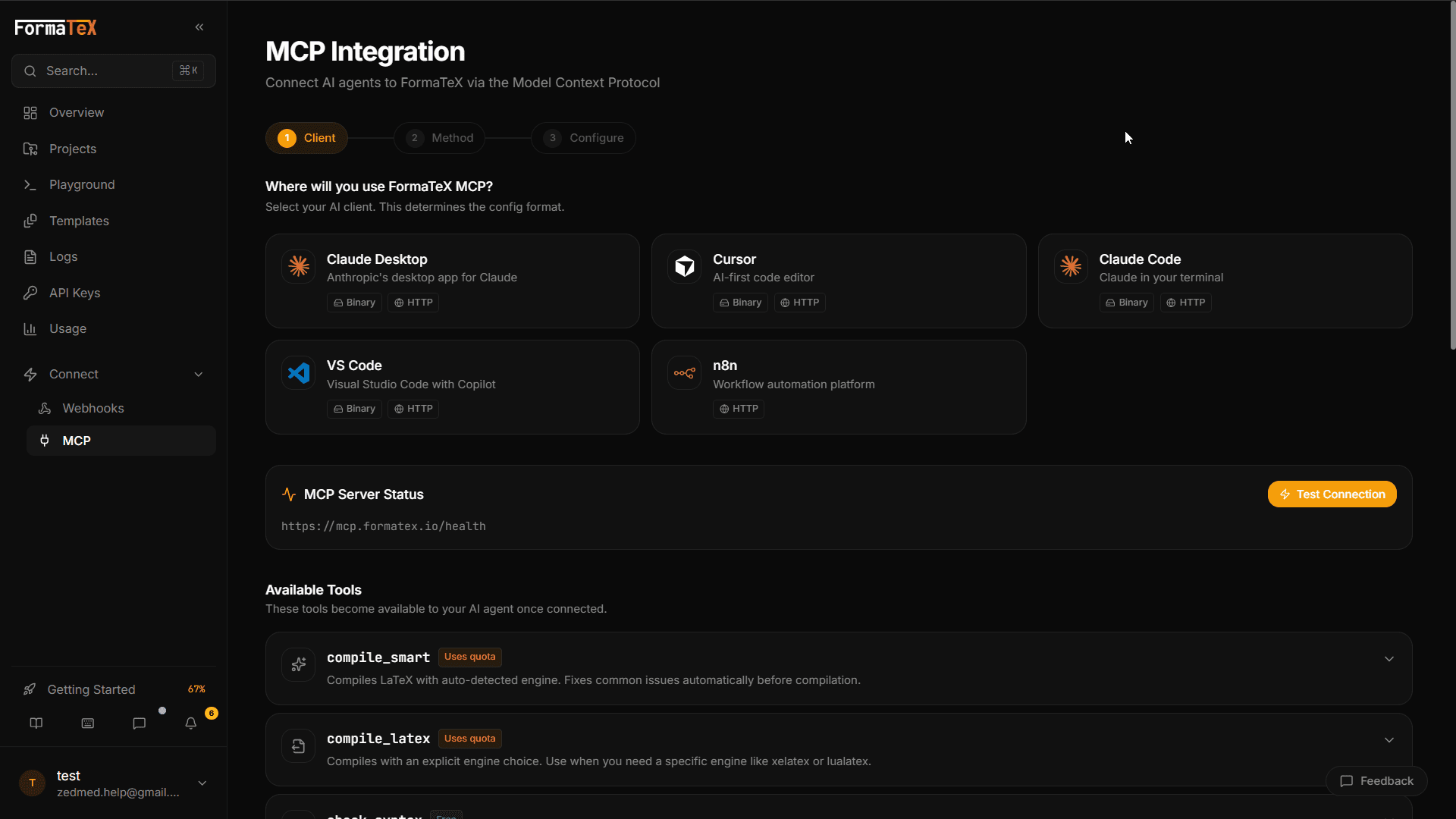
Task: Open the Feedback button
Action: click(x=1376, y=781)
